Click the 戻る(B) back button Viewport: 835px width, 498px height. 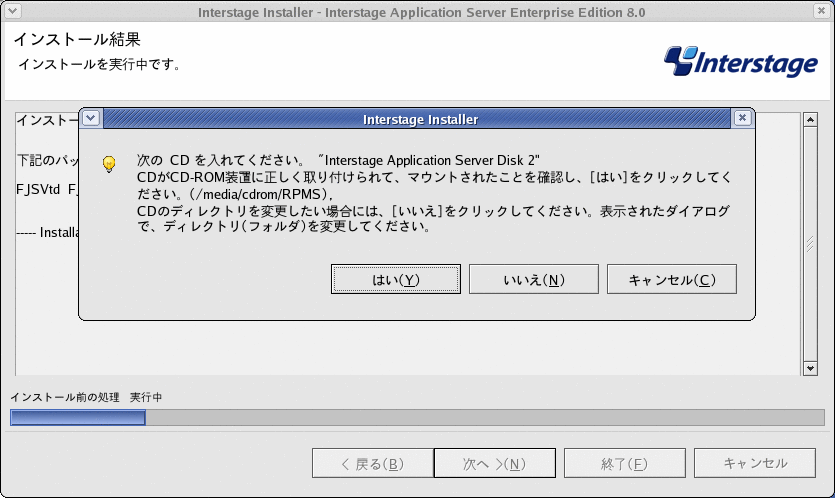(x=372, y=463)
